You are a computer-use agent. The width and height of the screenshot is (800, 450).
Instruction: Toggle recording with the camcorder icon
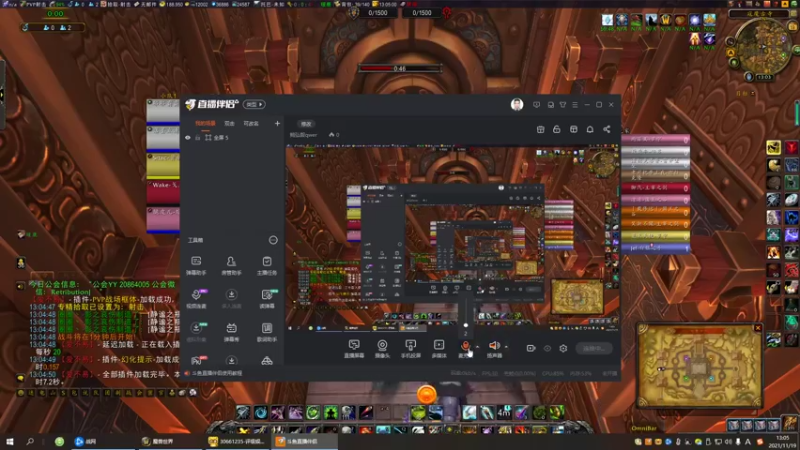531,348
